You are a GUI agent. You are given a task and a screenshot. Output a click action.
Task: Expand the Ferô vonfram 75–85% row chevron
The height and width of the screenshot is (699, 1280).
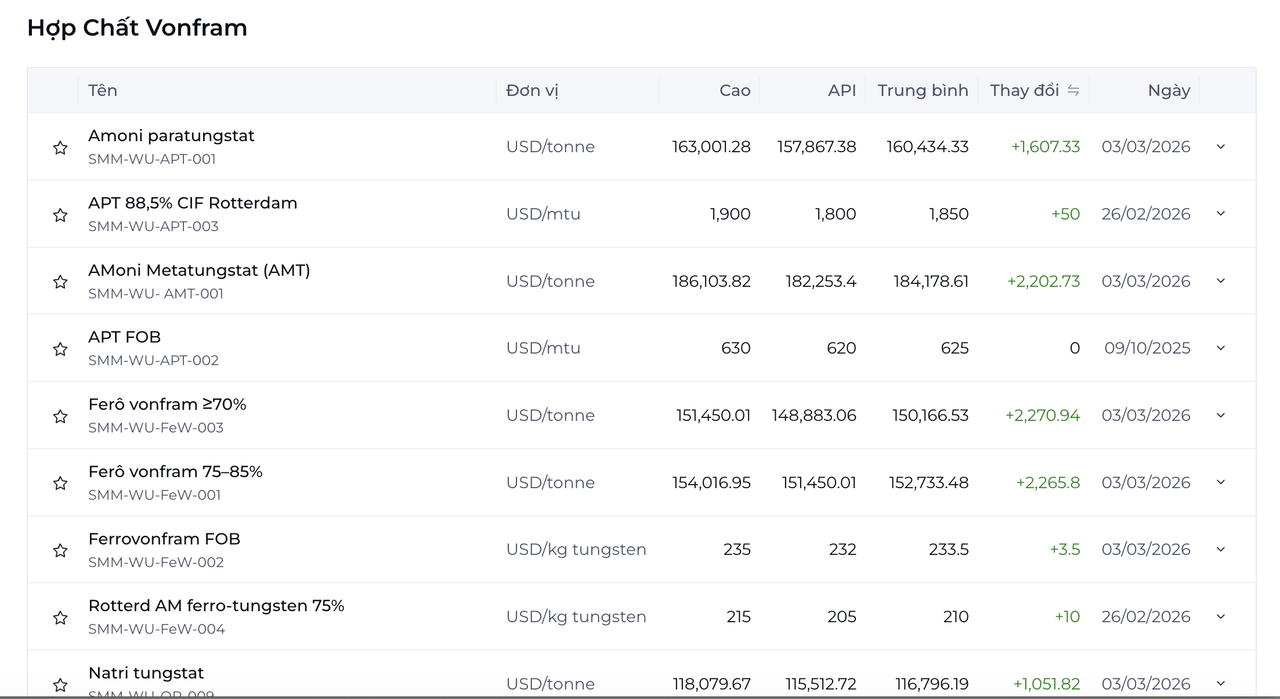(x=1221, y=481)
